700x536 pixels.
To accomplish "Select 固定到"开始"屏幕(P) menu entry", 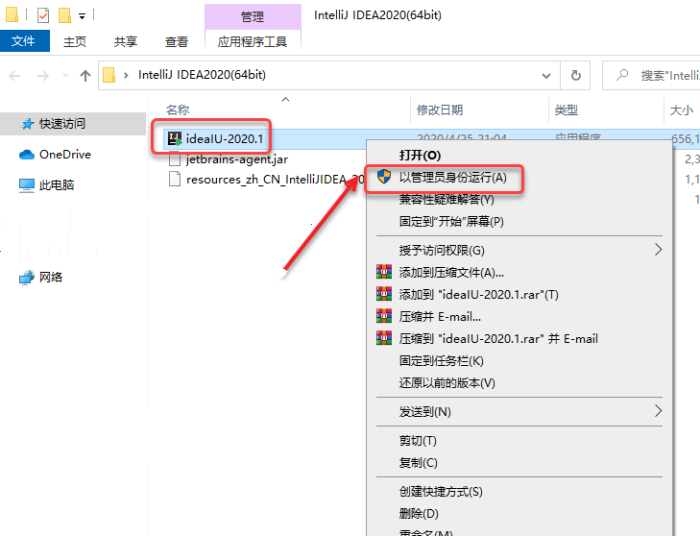I will (451, 221).
